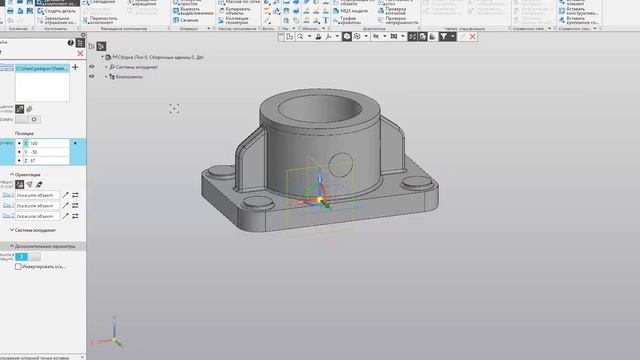Open dropdown arrow next to zoom magnifier
Screen dimensions: 640x360
(x=309, y=37)
